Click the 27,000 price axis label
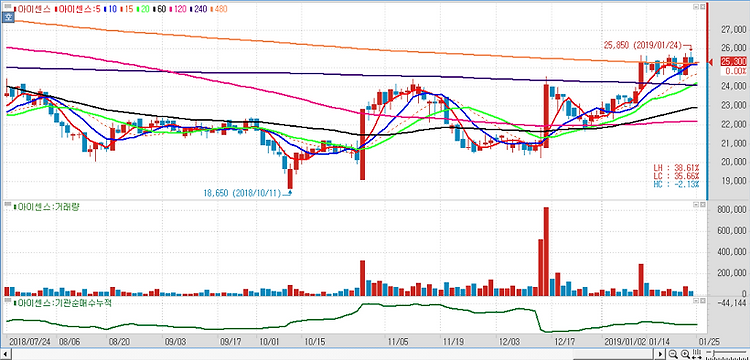This screenshot has height=360, width=750. (733, 30)
